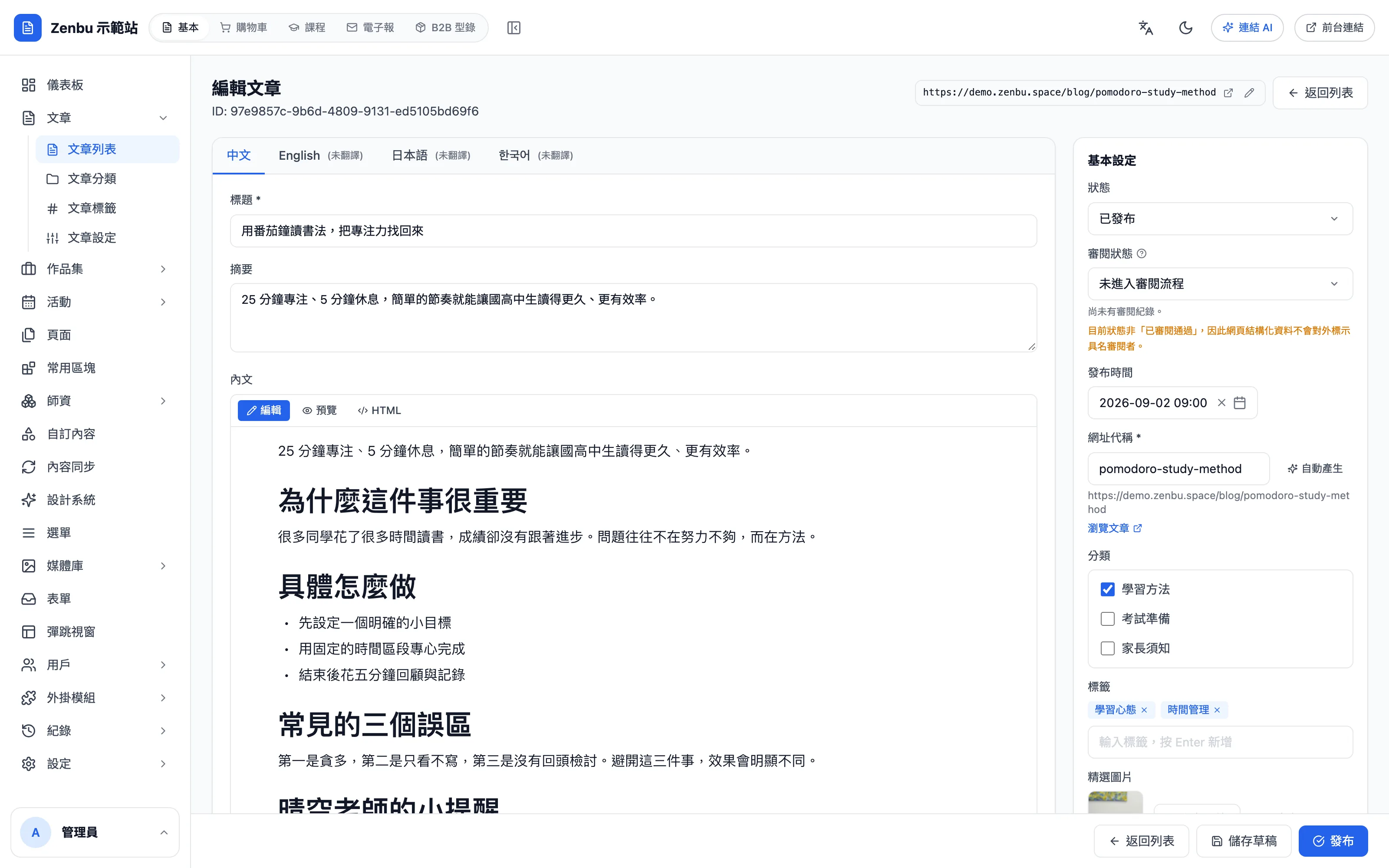Screen dimensions: 1389x868
Task: Remove the 時間管理 tag
Action: [x=1217, y=710]
